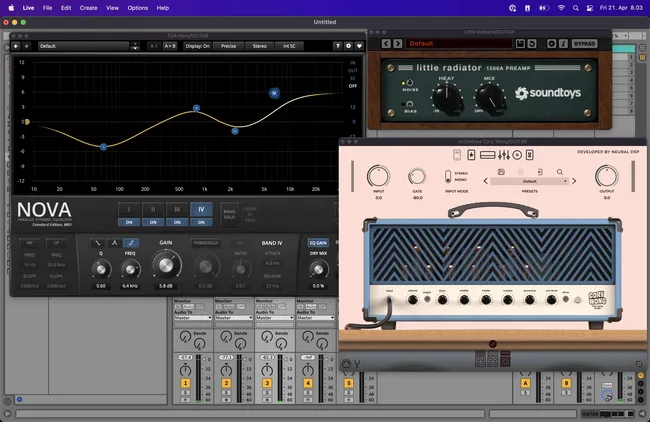The height and width of the screenshot is (422, 650).
Task: Click Archetype import preset icon
Action: point(540,172)
